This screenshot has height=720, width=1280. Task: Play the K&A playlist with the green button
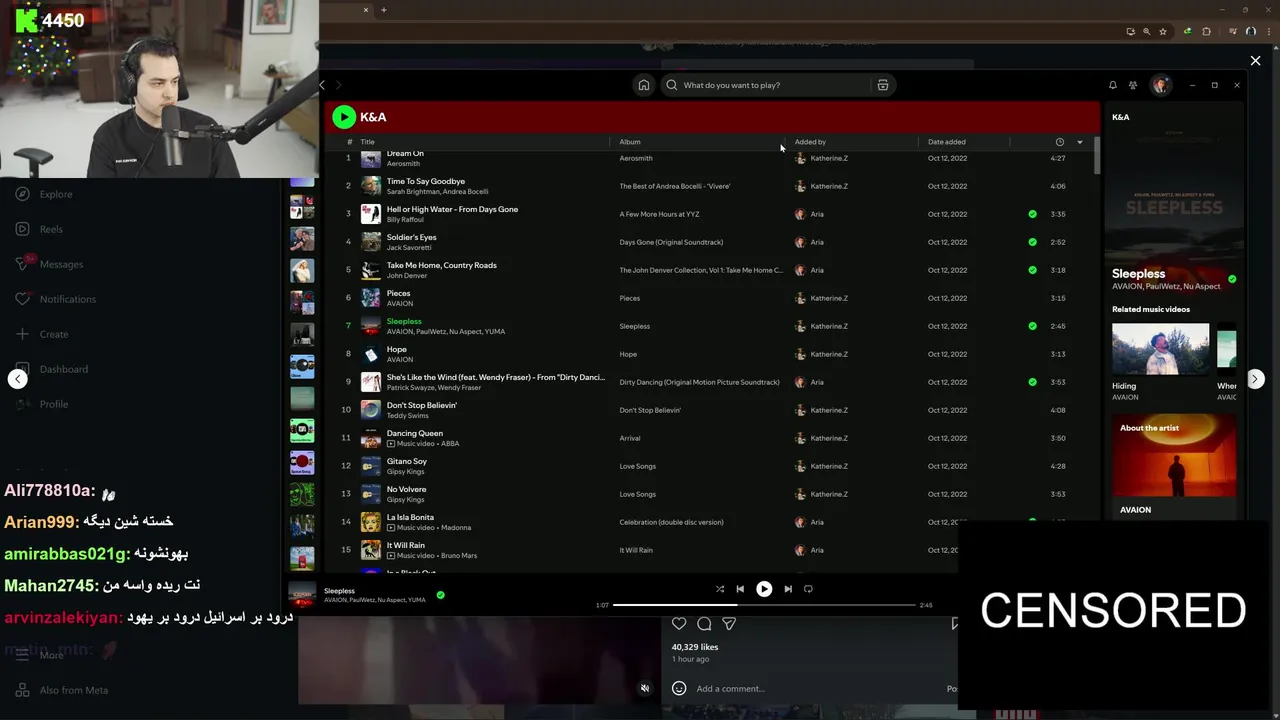344,117
